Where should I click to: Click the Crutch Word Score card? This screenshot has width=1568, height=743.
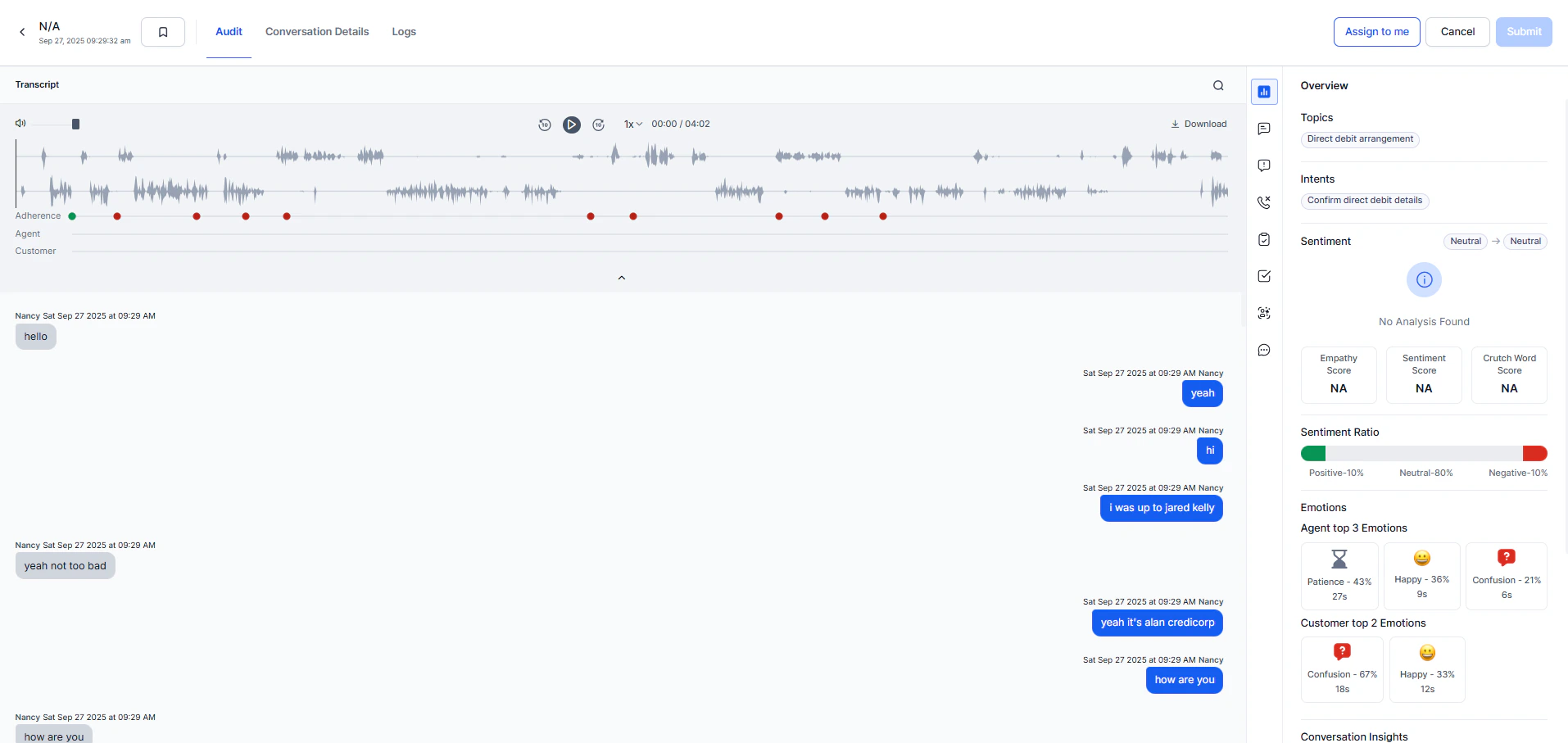point(1509,375)
